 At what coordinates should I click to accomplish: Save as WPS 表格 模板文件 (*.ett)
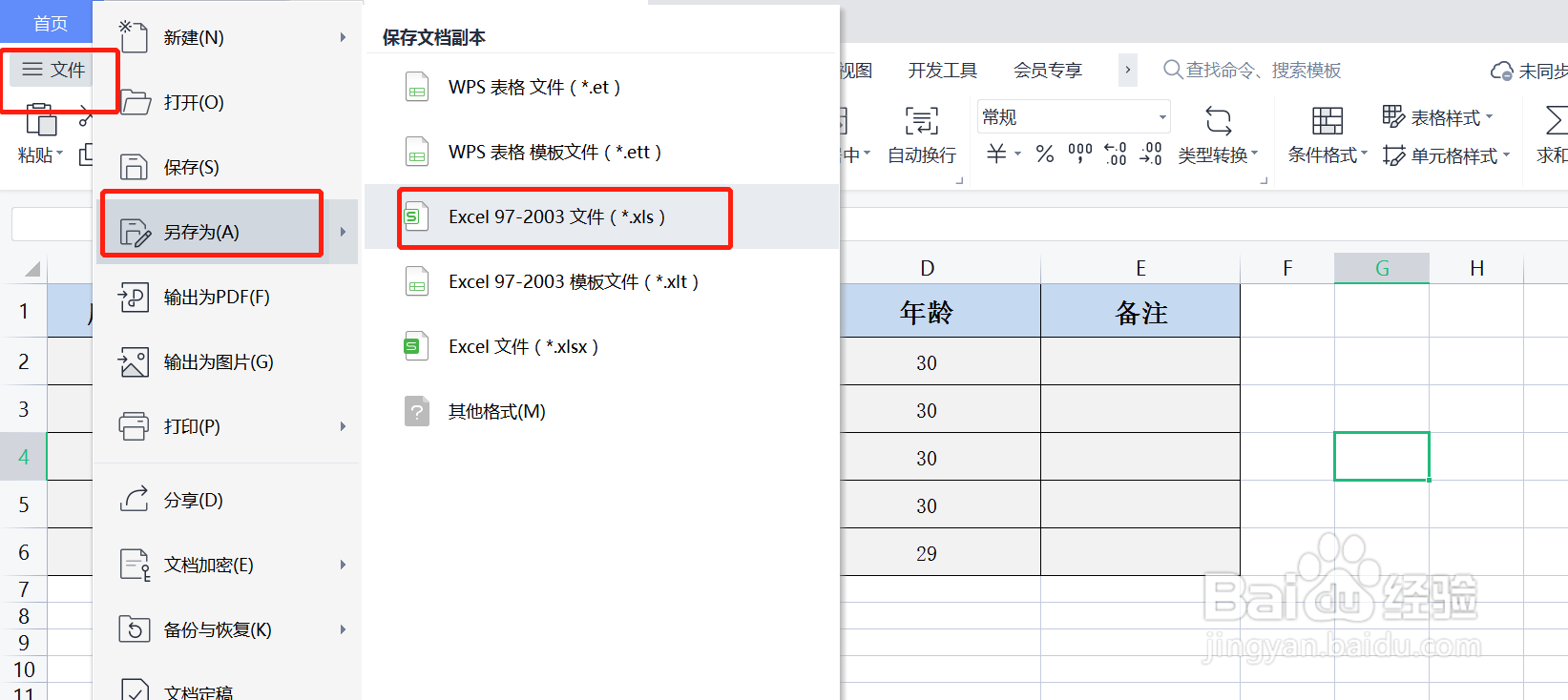click(x=601, y=153)
